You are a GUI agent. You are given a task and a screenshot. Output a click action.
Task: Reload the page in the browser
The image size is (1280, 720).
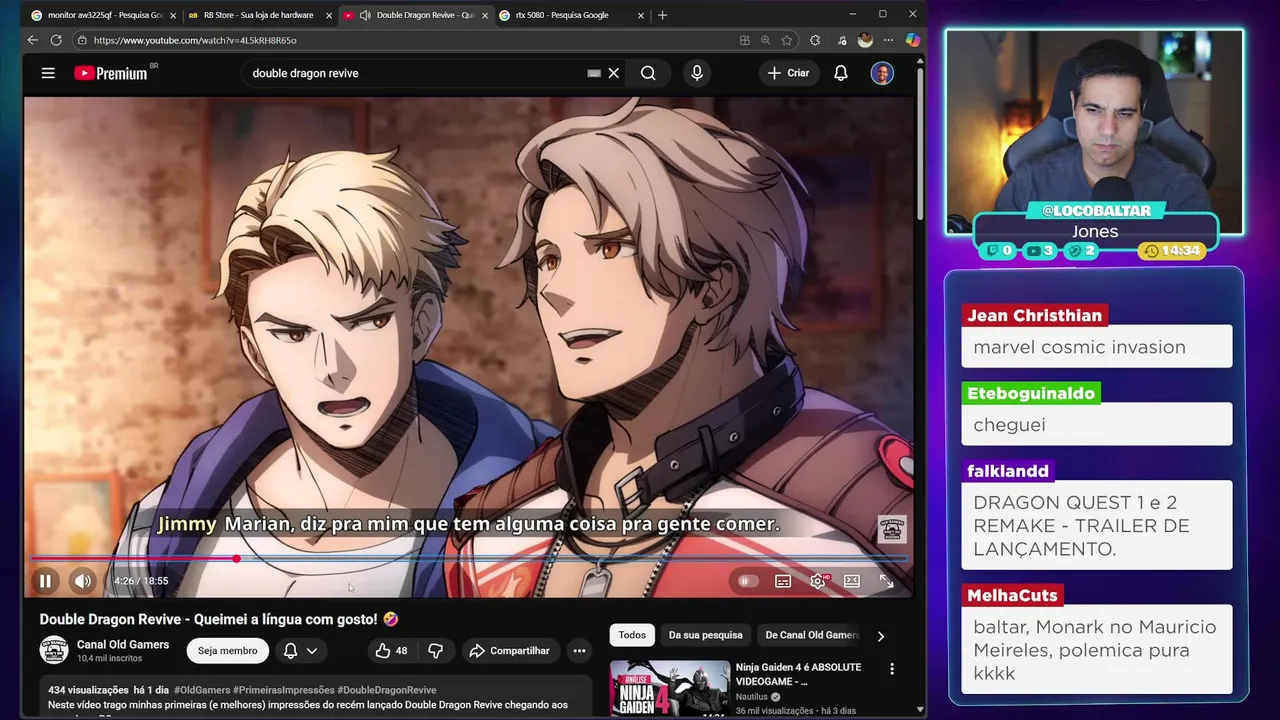[x=56, y=40]
